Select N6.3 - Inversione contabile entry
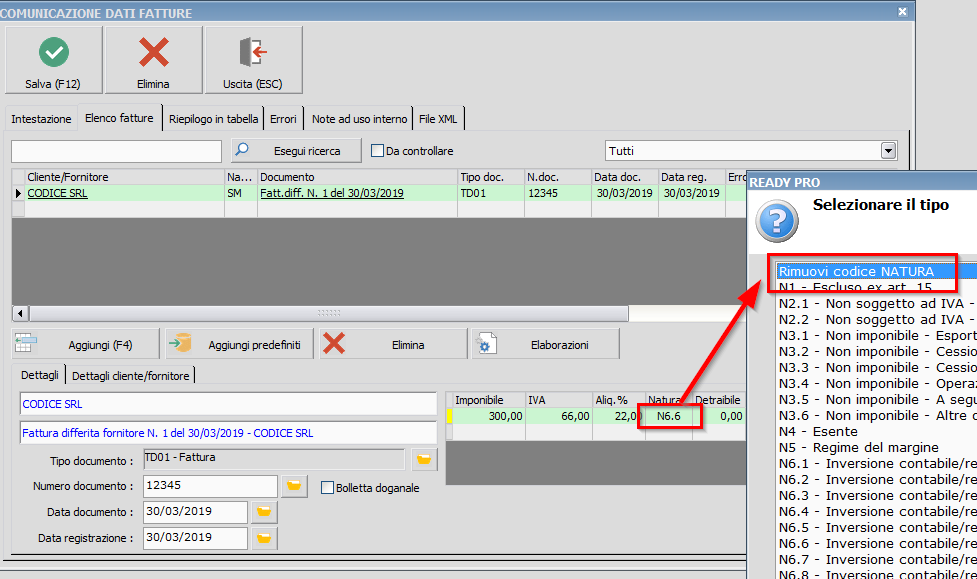The image size is (977, 579). click(877, 495)
